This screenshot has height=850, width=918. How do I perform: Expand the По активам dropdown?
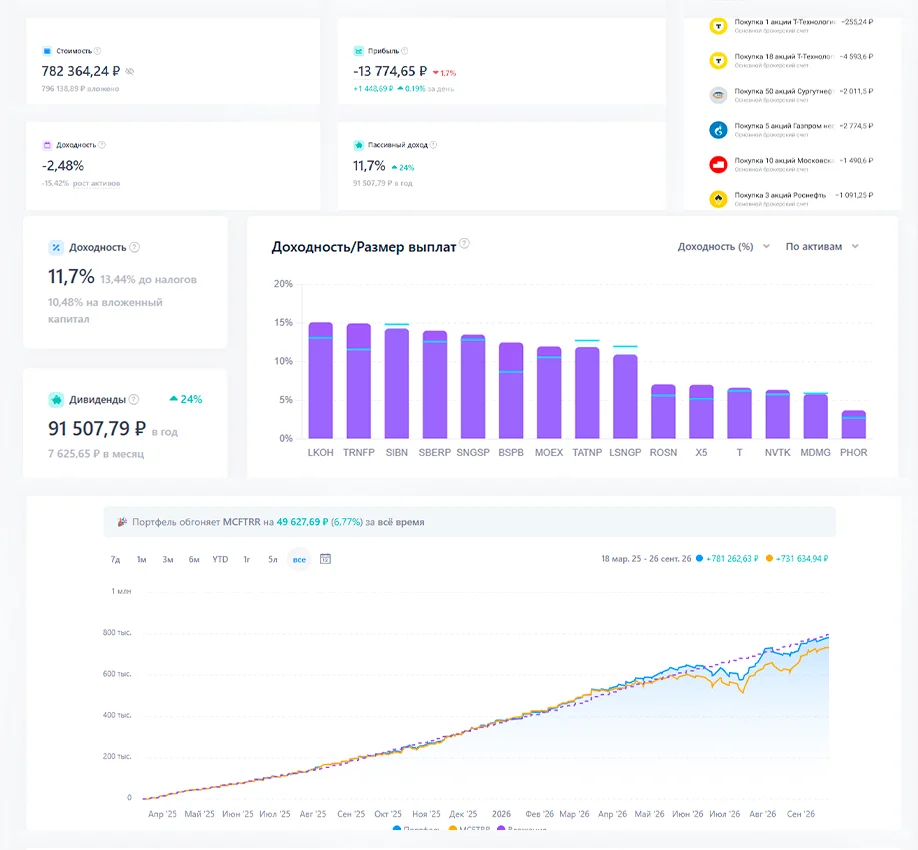click(822, 246)
